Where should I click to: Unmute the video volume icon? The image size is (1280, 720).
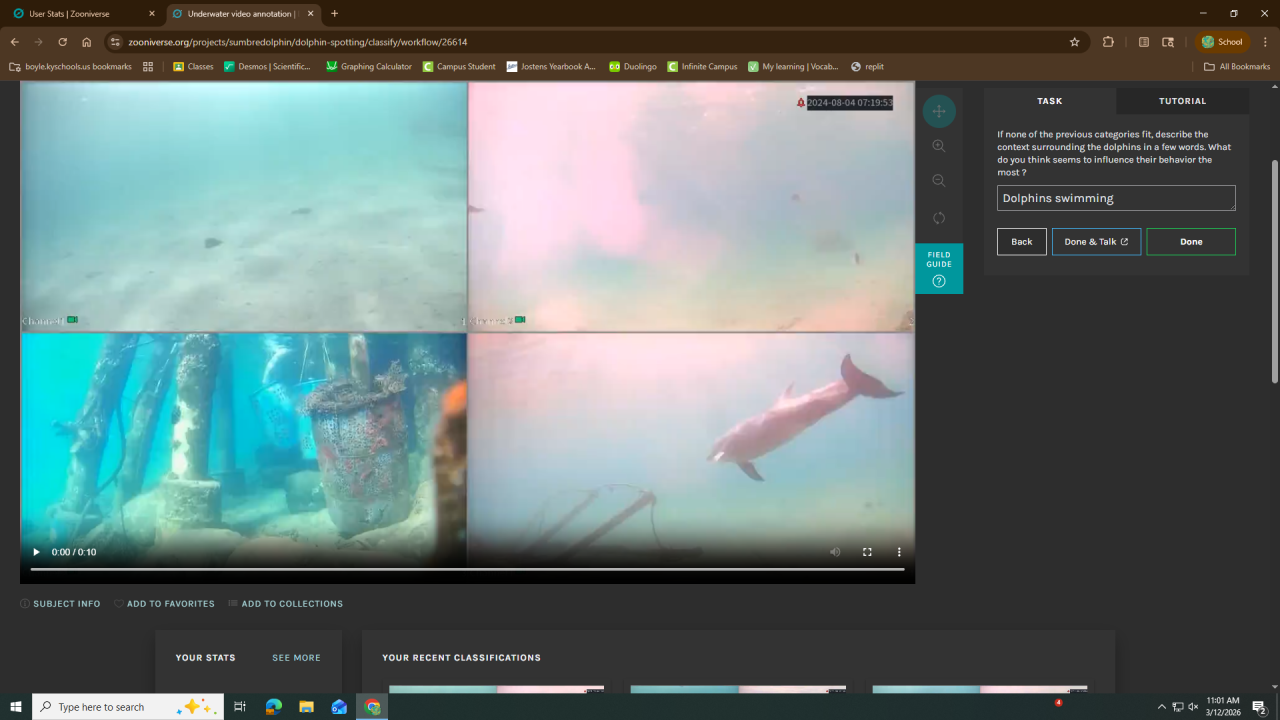tap(835, 552)
